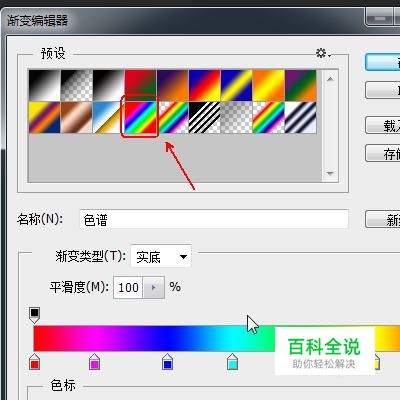Select the magenta color stop
Screen dimensions: 400x400
[x=95, y=362]
